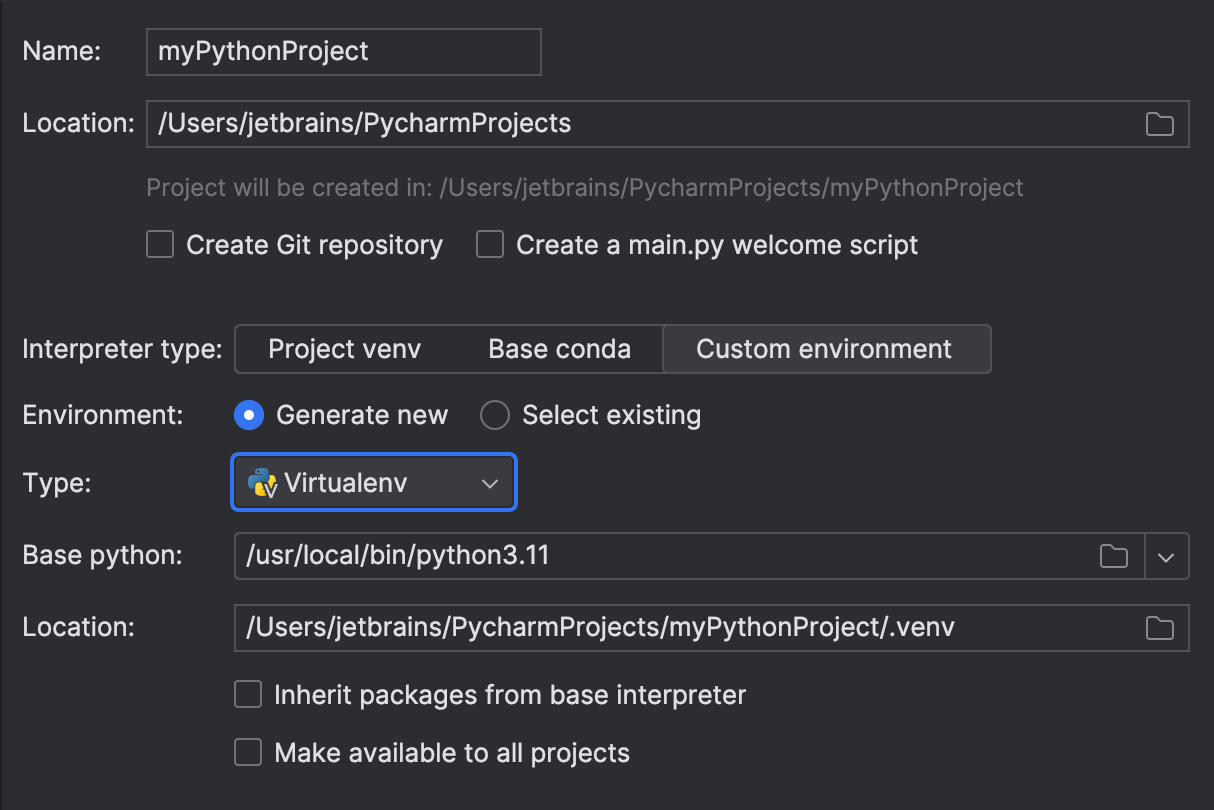Expand the Base python interpreter list
Viewport: 1214px width, 810px height.
1167,556
